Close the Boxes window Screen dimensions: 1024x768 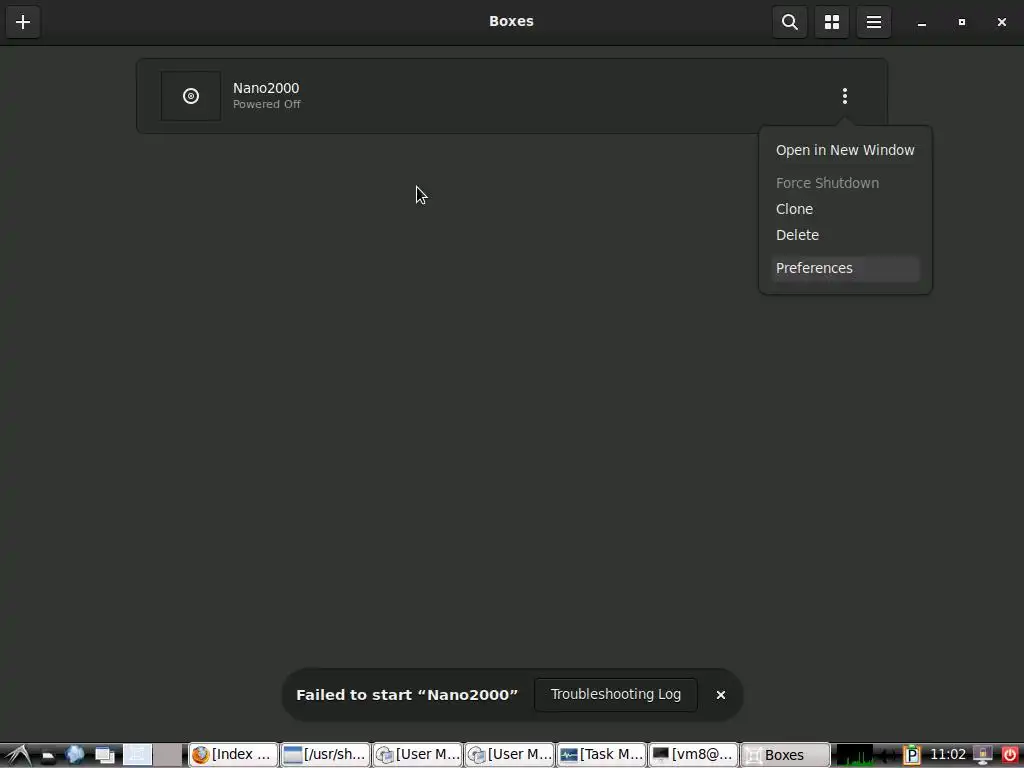coord(1001,22)
